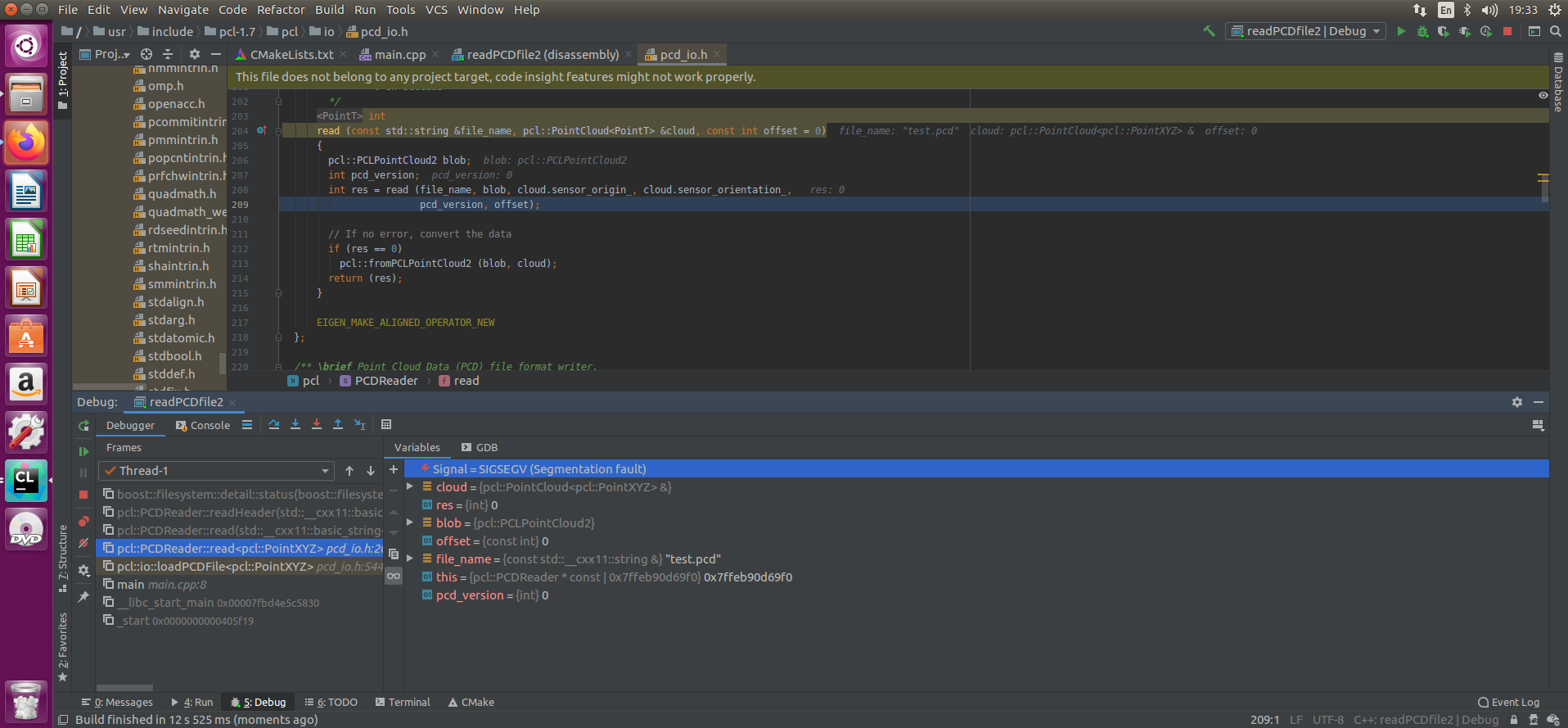Add new watch with plus icon
1568x728 pixels.
394,469
